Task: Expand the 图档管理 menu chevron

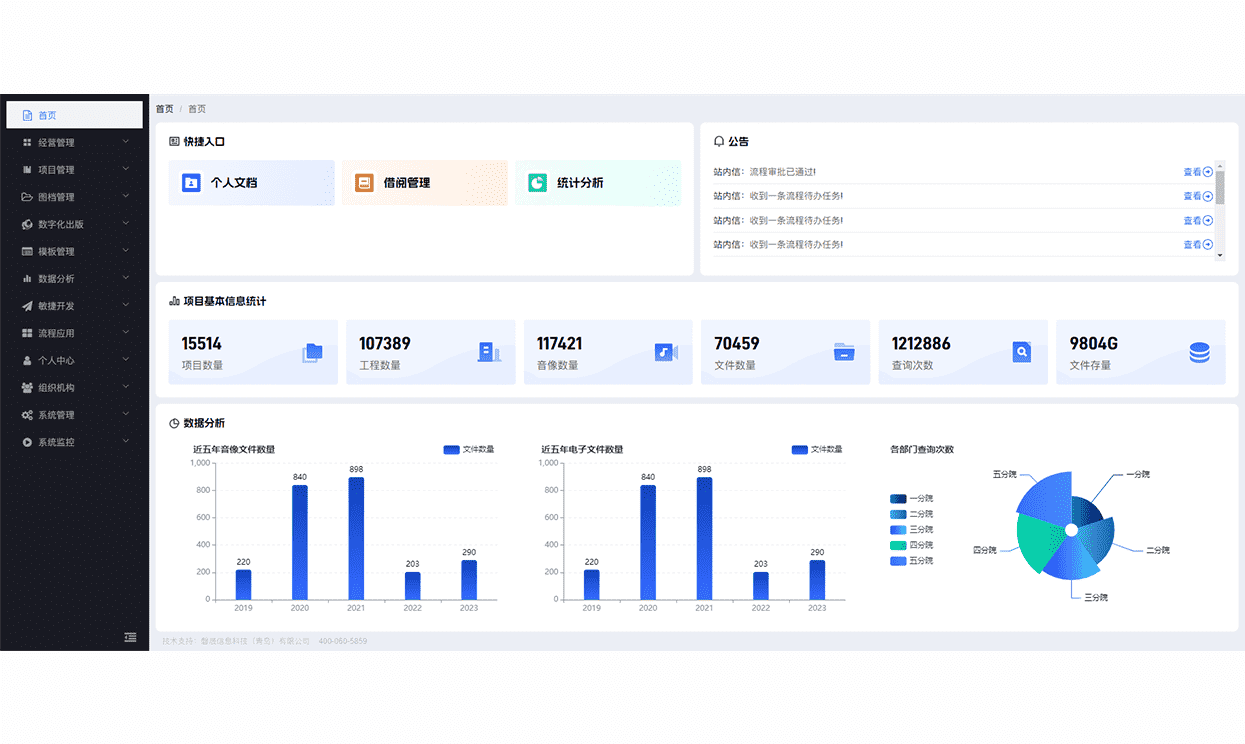Action: 125,197
